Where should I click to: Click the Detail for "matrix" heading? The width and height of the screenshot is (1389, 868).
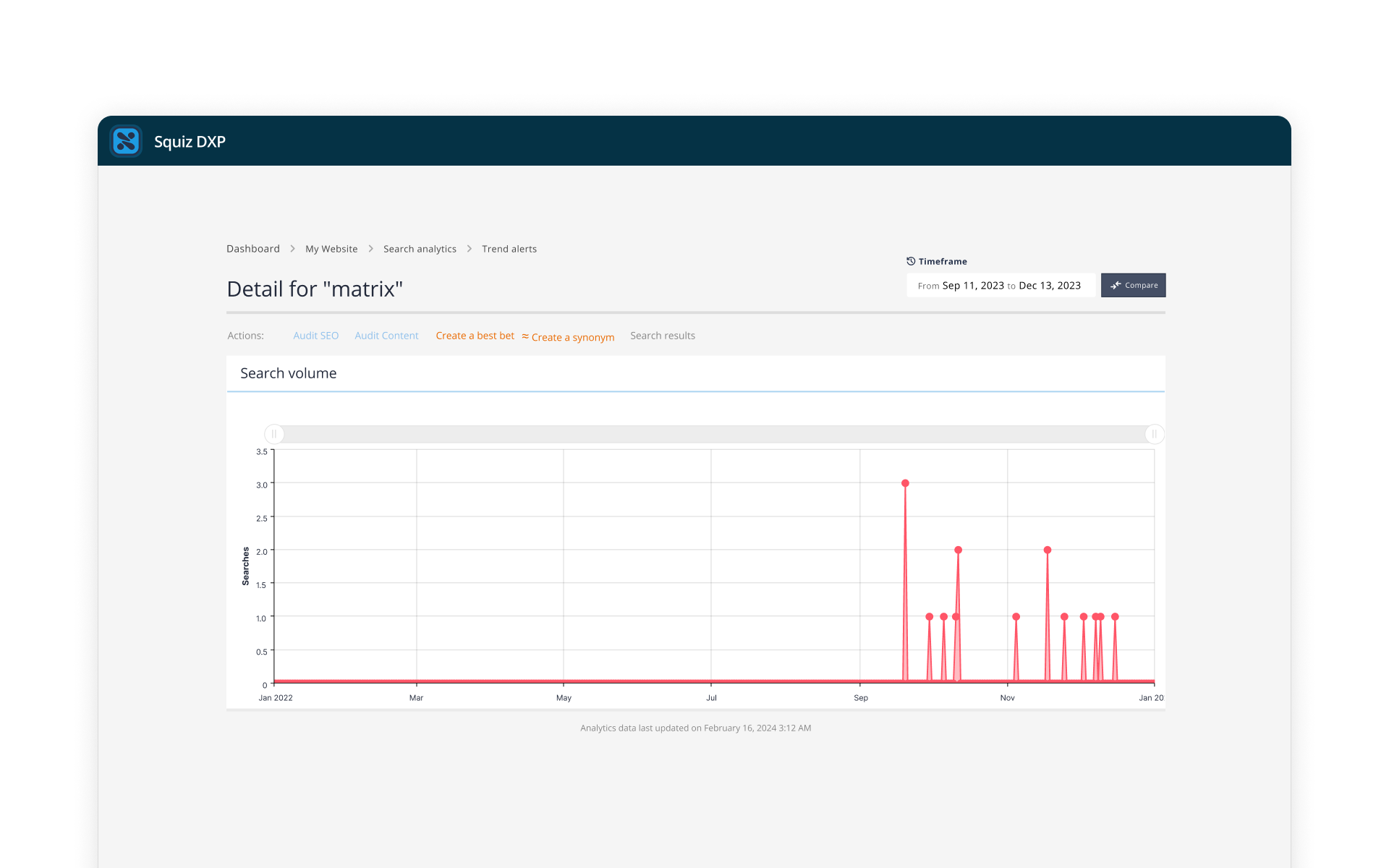[315, 289]
